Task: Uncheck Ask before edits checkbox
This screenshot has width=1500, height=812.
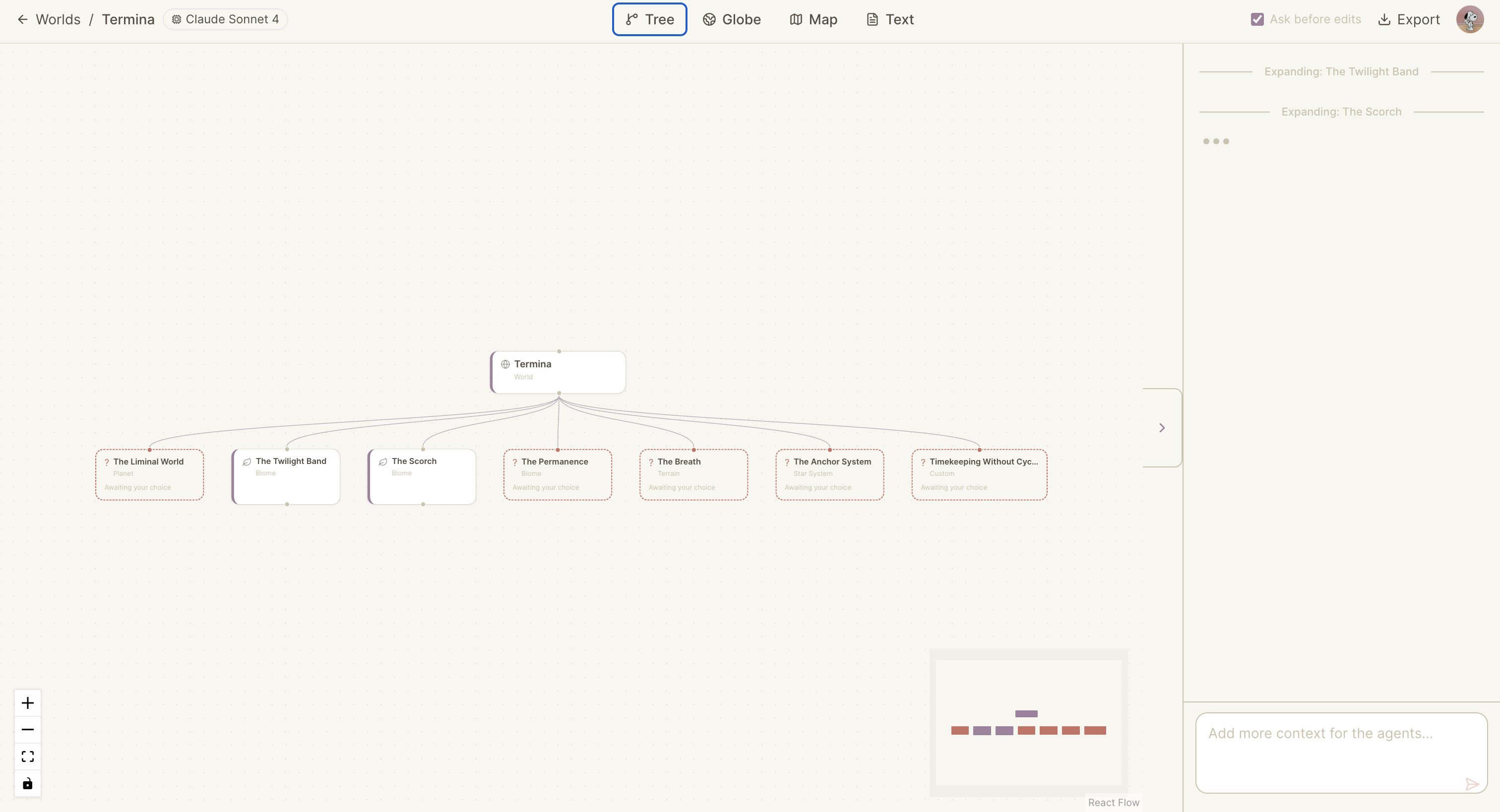Action: click(x=1256, y=20)
